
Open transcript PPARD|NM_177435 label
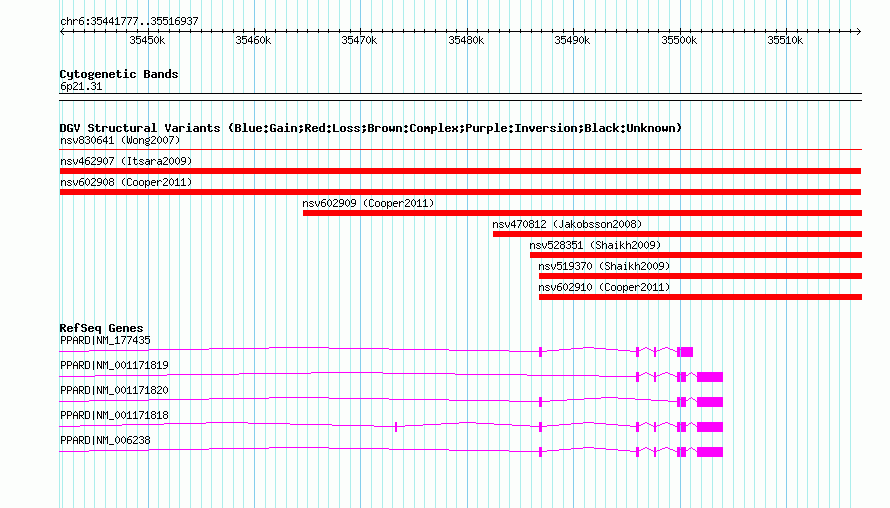(106, 341)
